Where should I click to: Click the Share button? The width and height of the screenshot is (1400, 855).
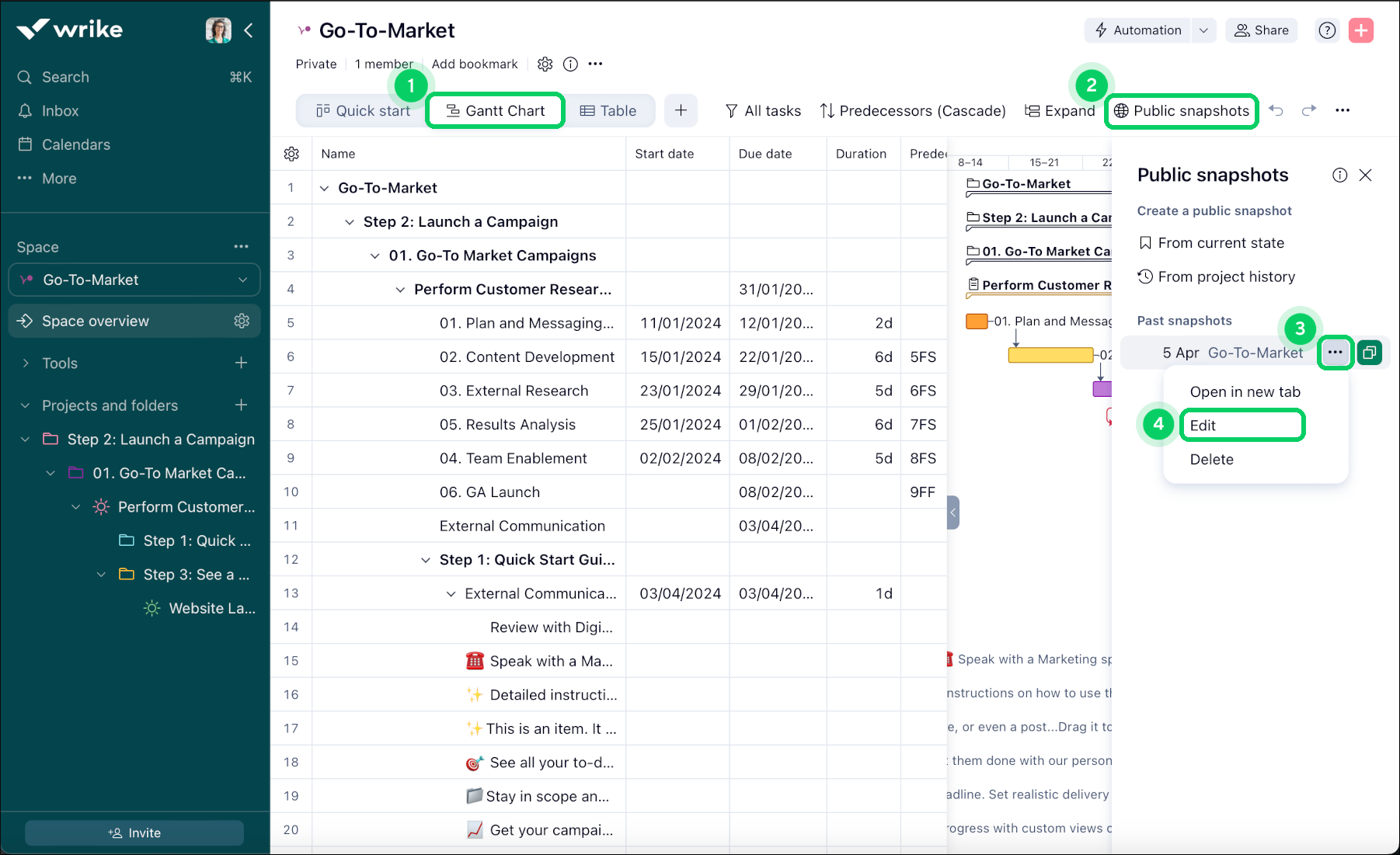(x=1262, y=30)
